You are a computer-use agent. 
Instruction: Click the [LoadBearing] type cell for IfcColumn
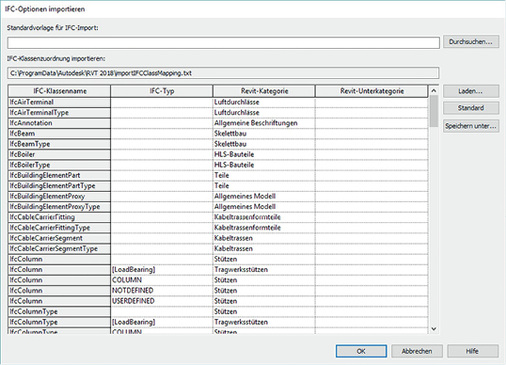tap(162, 270)
